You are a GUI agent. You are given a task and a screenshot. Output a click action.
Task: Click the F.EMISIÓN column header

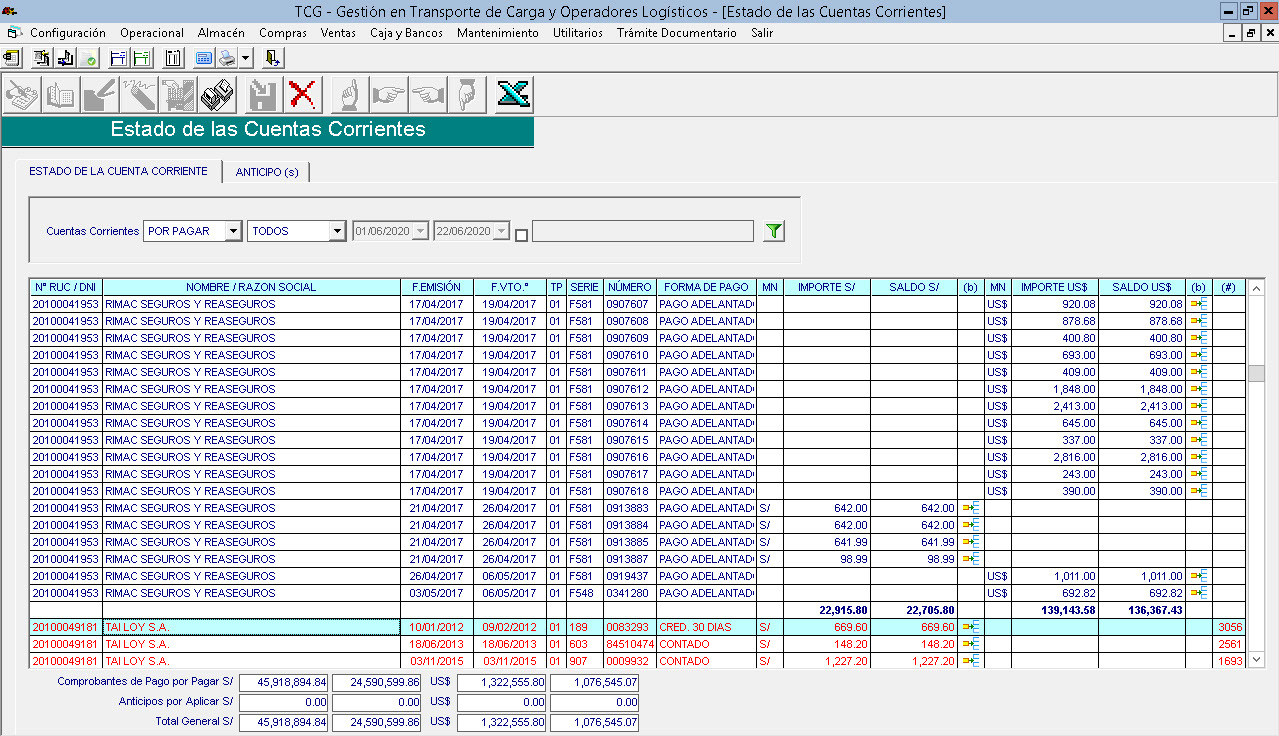435,287
